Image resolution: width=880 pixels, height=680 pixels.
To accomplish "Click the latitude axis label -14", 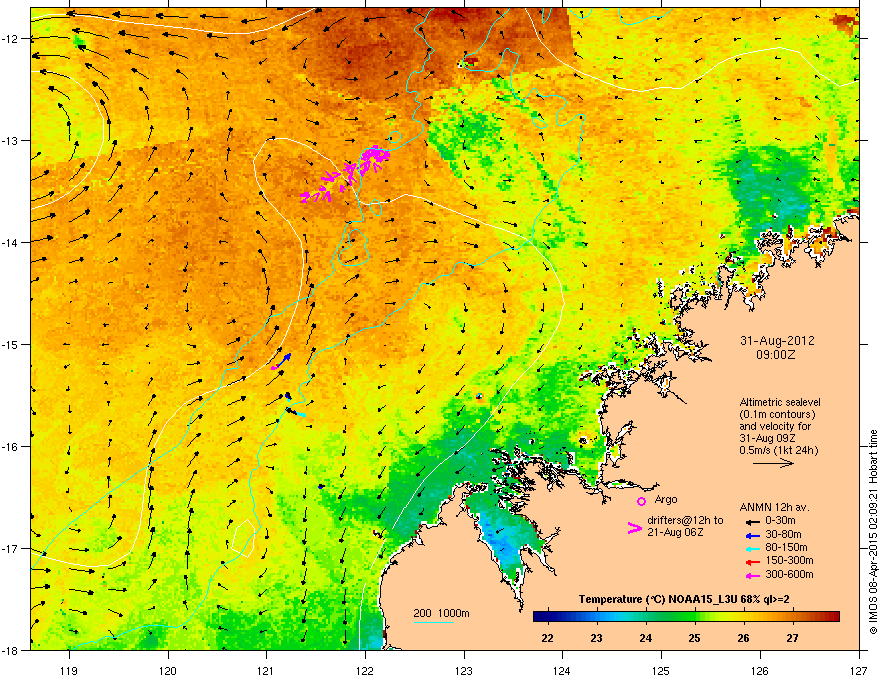I will 11,242.
